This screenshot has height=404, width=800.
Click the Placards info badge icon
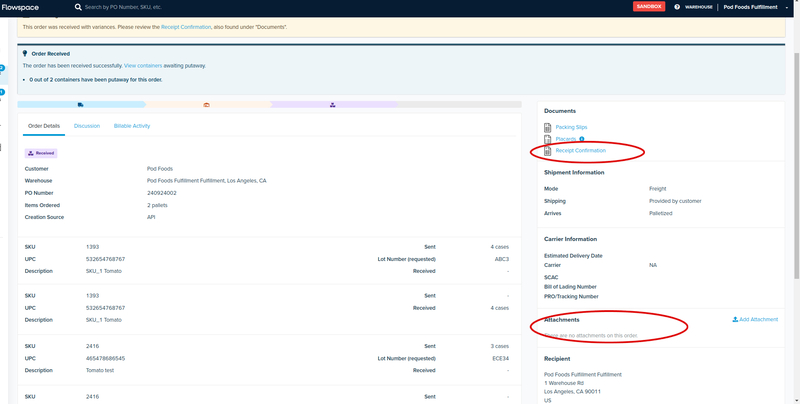582,139
